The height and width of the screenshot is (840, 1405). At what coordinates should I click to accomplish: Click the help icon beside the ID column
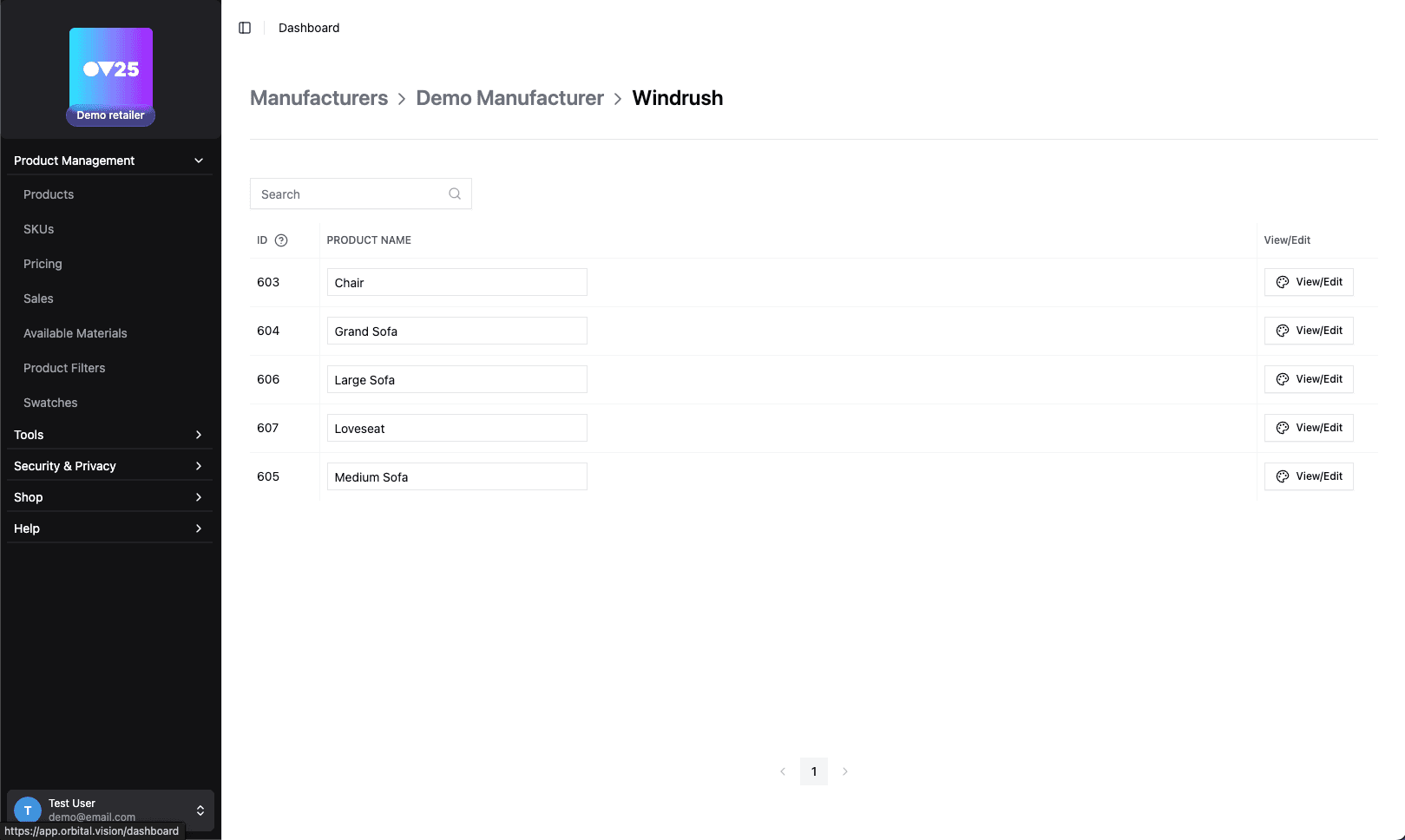(x=279, y=240)
